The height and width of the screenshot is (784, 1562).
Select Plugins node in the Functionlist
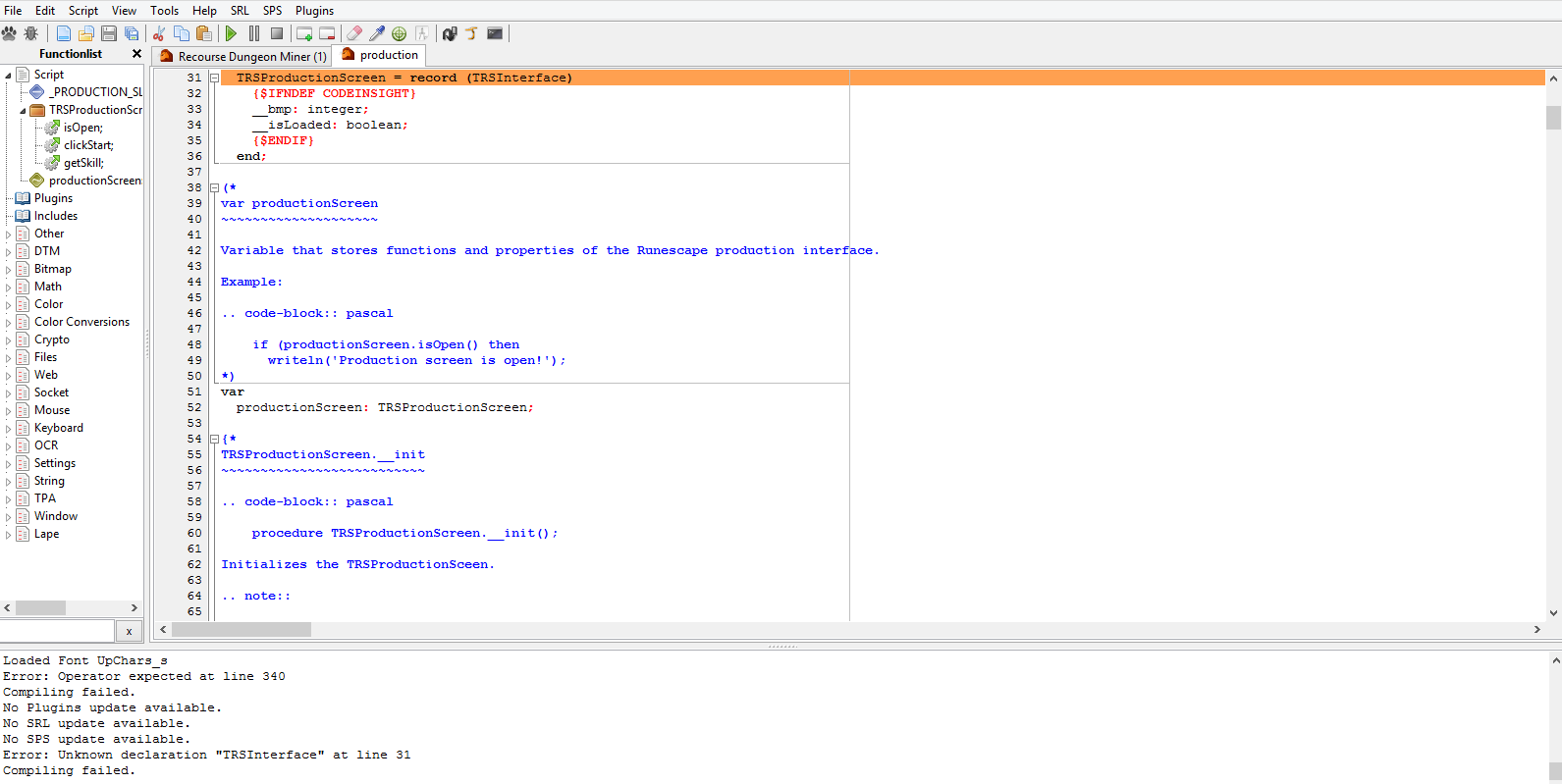53,198
